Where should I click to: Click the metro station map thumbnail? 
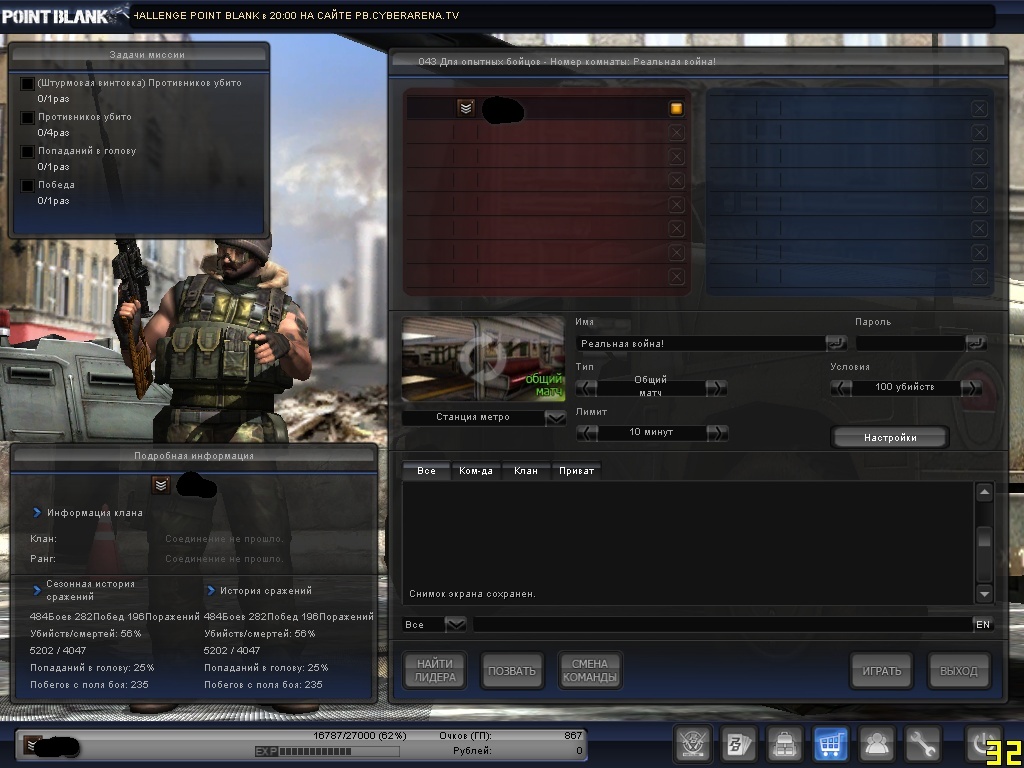[x=483, y=359]
